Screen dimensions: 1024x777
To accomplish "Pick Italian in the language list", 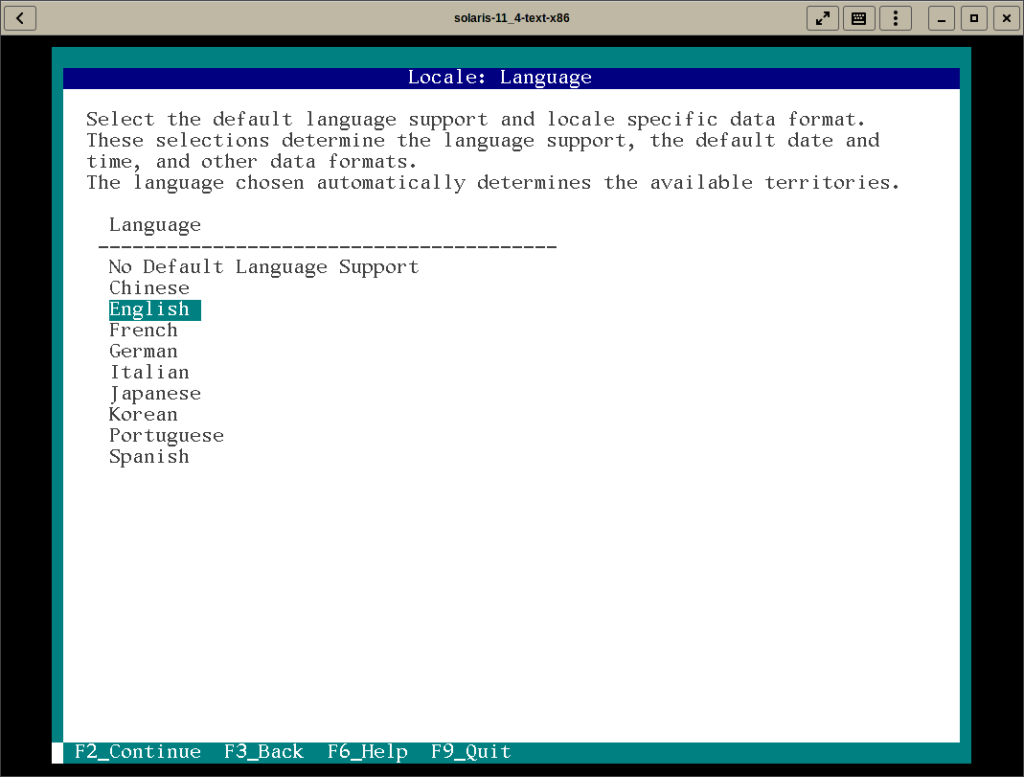I will point(149,372).
